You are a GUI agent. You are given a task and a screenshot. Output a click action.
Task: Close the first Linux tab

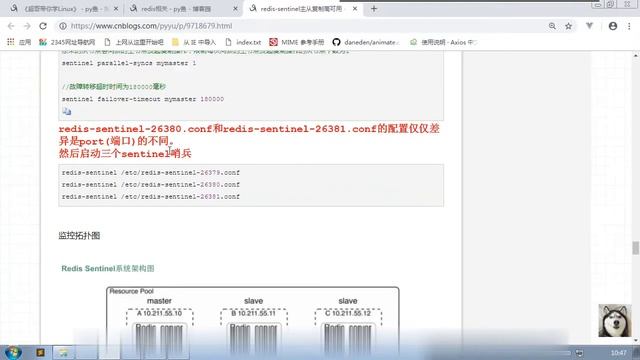[116, 9]
